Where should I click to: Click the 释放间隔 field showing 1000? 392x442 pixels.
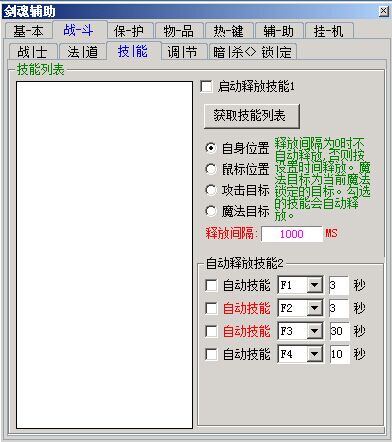[x=292, y=234]
